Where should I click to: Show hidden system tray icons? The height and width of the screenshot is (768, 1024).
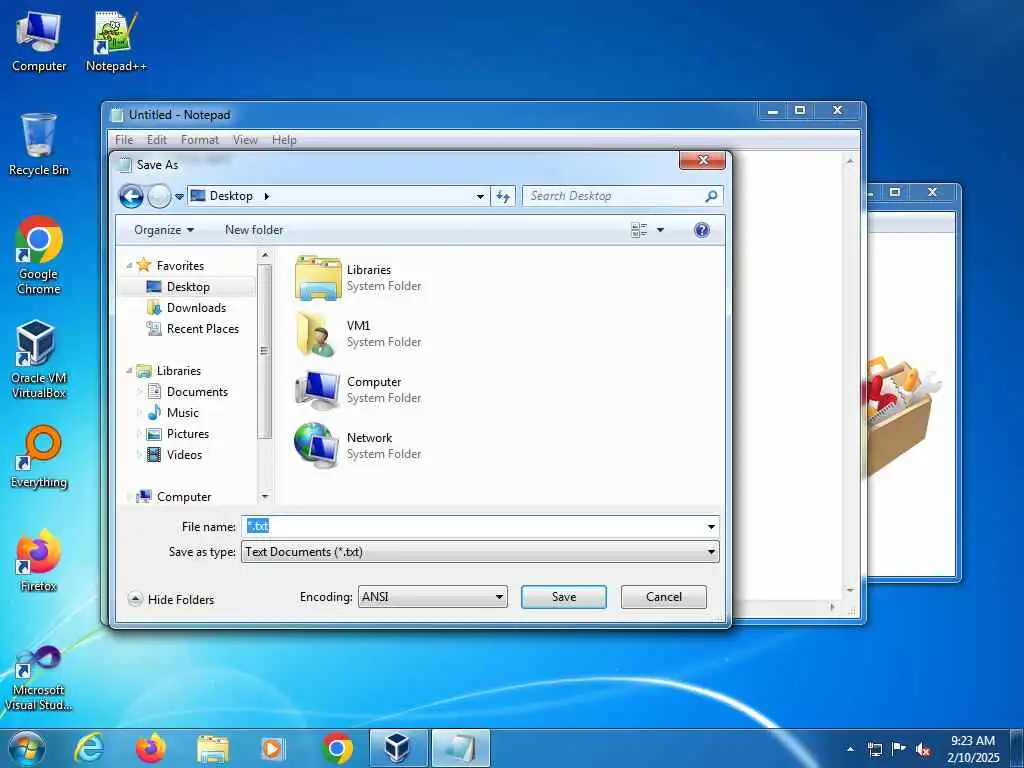(x=850, y=749)
